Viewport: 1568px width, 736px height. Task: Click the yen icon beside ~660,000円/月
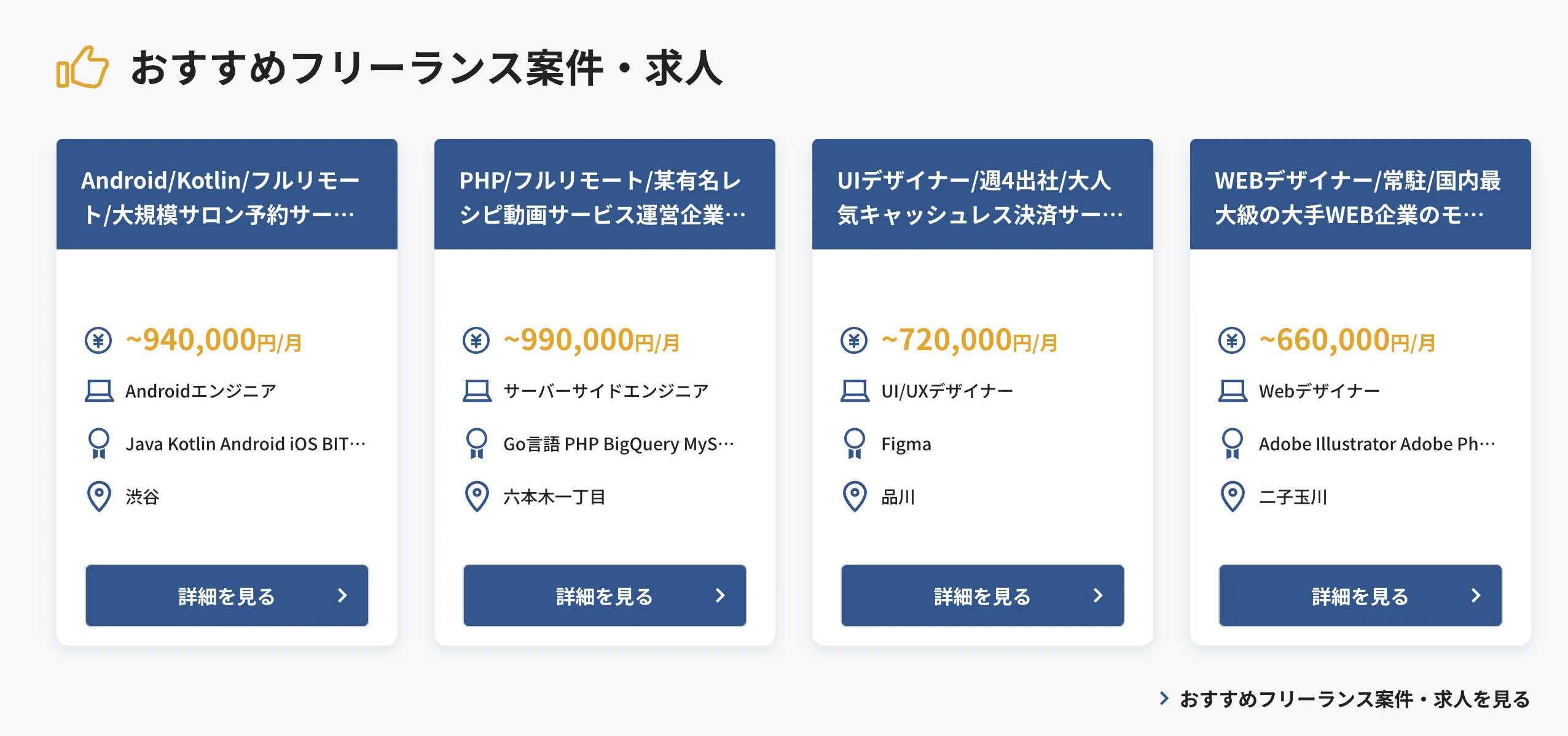point(1232,340)
